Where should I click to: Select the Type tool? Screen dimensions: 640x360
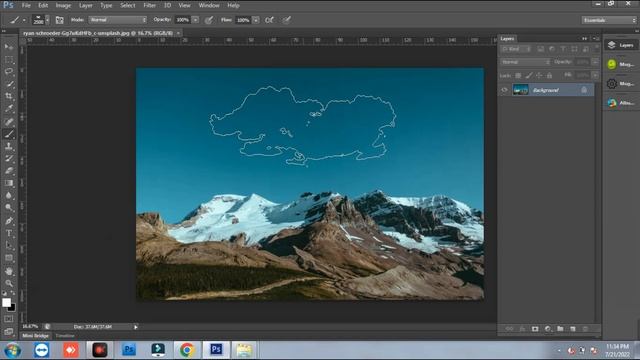(9, 233)
